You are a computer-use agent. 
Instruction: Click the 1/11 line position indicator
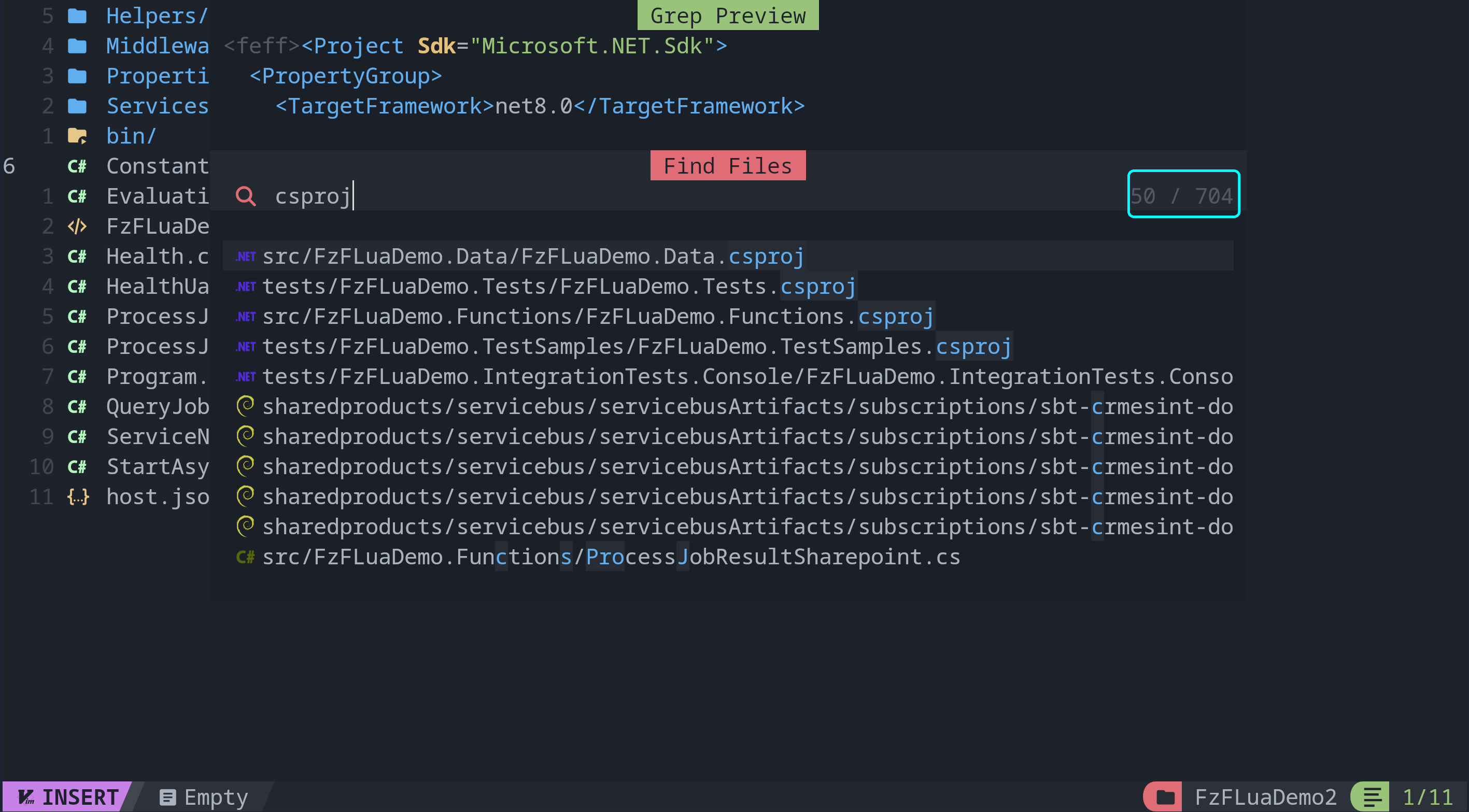coord(1428,797)
